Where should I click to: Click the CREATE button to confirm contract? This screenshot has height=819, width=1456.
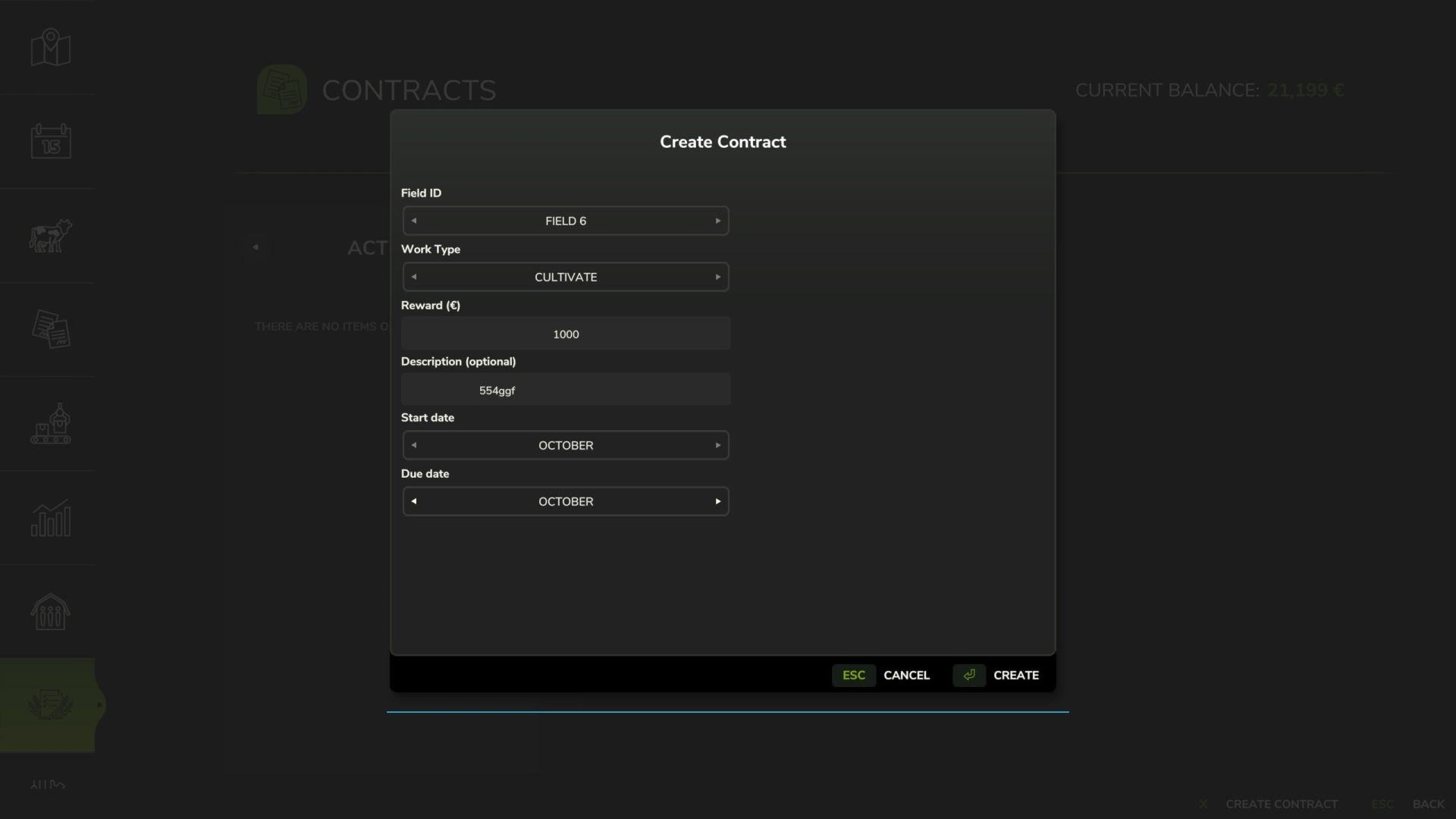tap(1016, 675)
